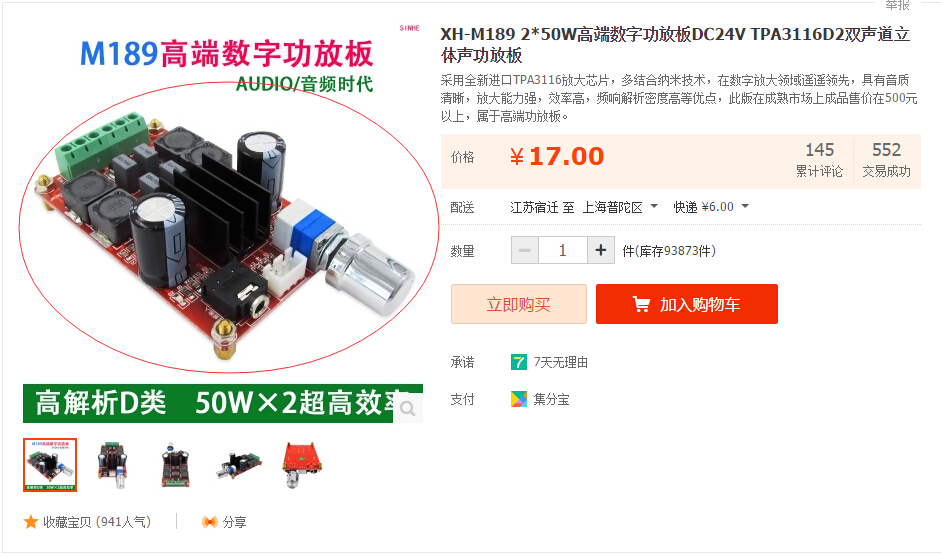
Task: Expand the 快递 ¥6.00 shipping dropdown
Action: 711,207
